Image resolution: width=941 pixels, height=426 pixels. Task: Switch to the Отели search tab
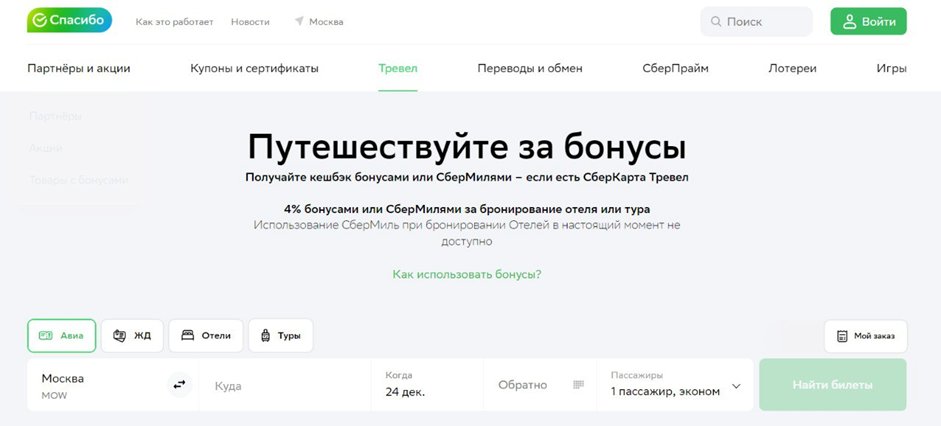click(206, 335)
